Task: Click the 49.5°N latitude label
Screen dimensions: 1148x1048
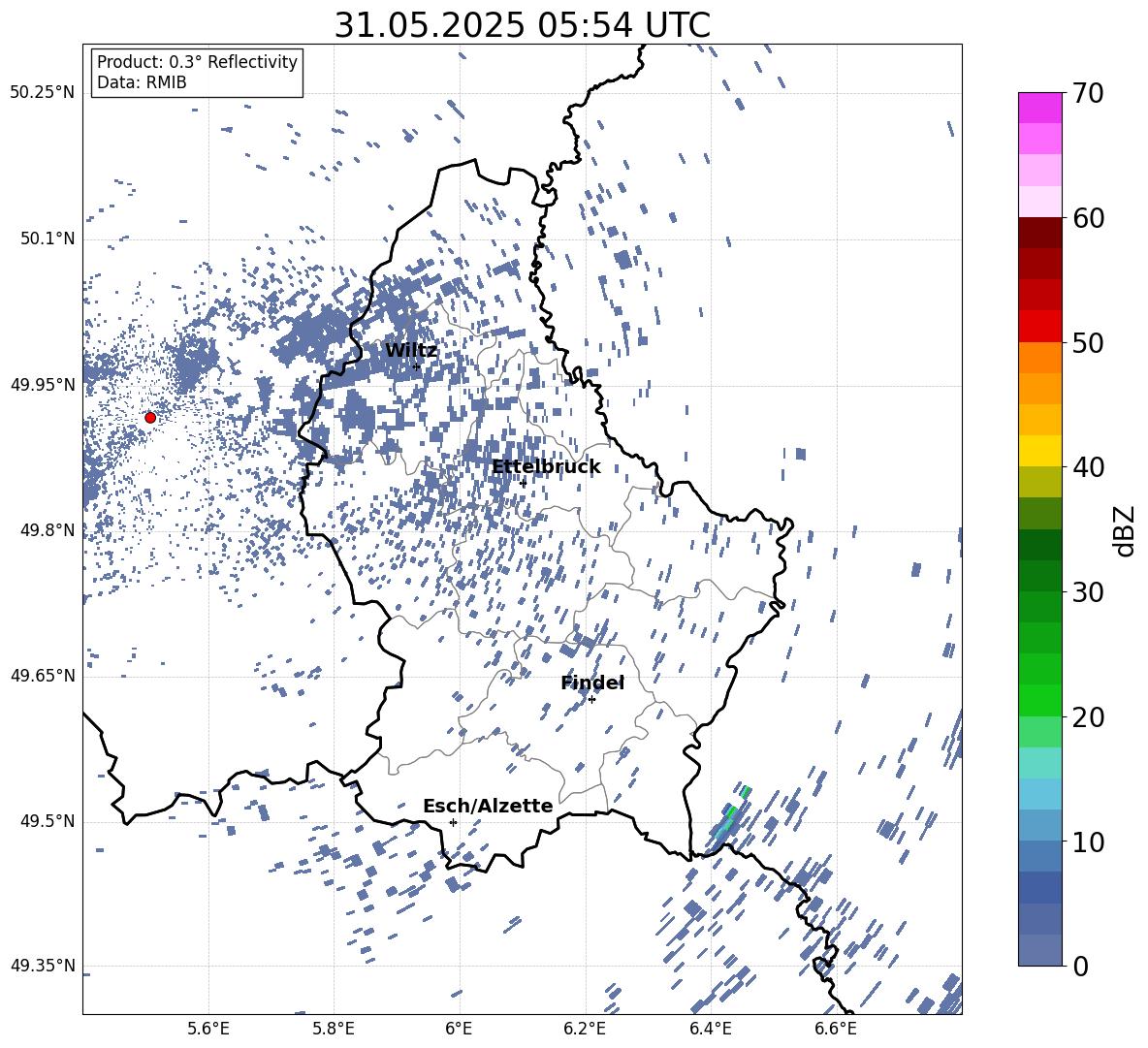Action: (48, 821)
